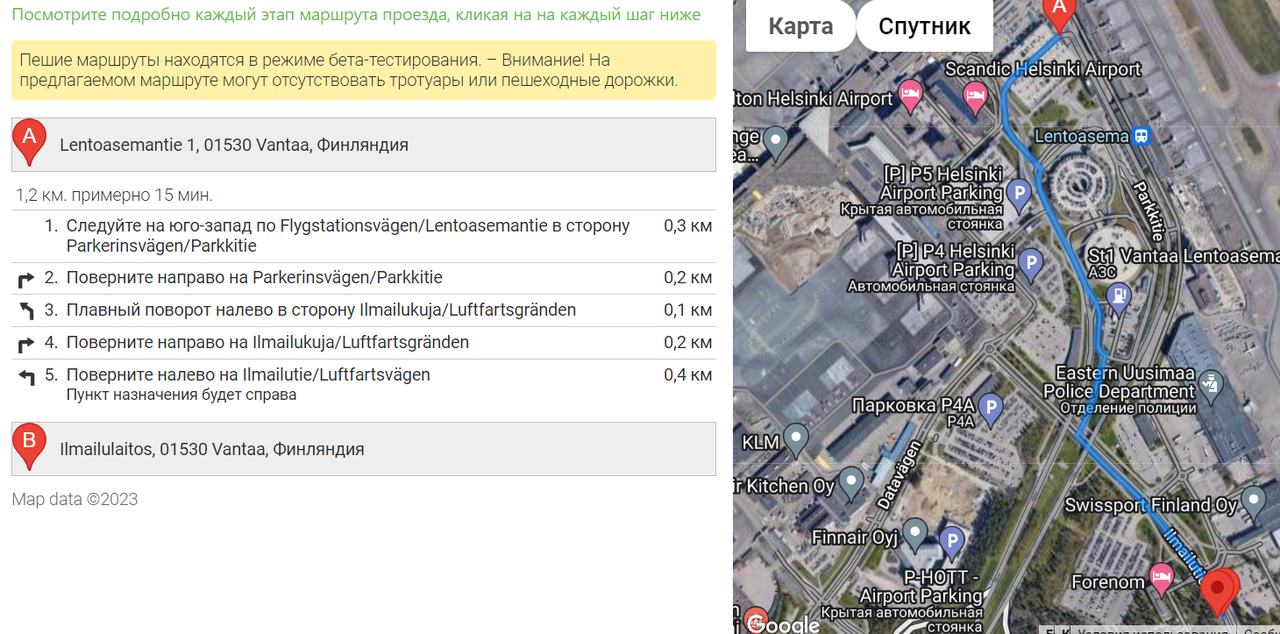Click the Finnair Oyj location pin
Screen dimensions: 1280x634
pyautogui.click(x=915, y=534)
